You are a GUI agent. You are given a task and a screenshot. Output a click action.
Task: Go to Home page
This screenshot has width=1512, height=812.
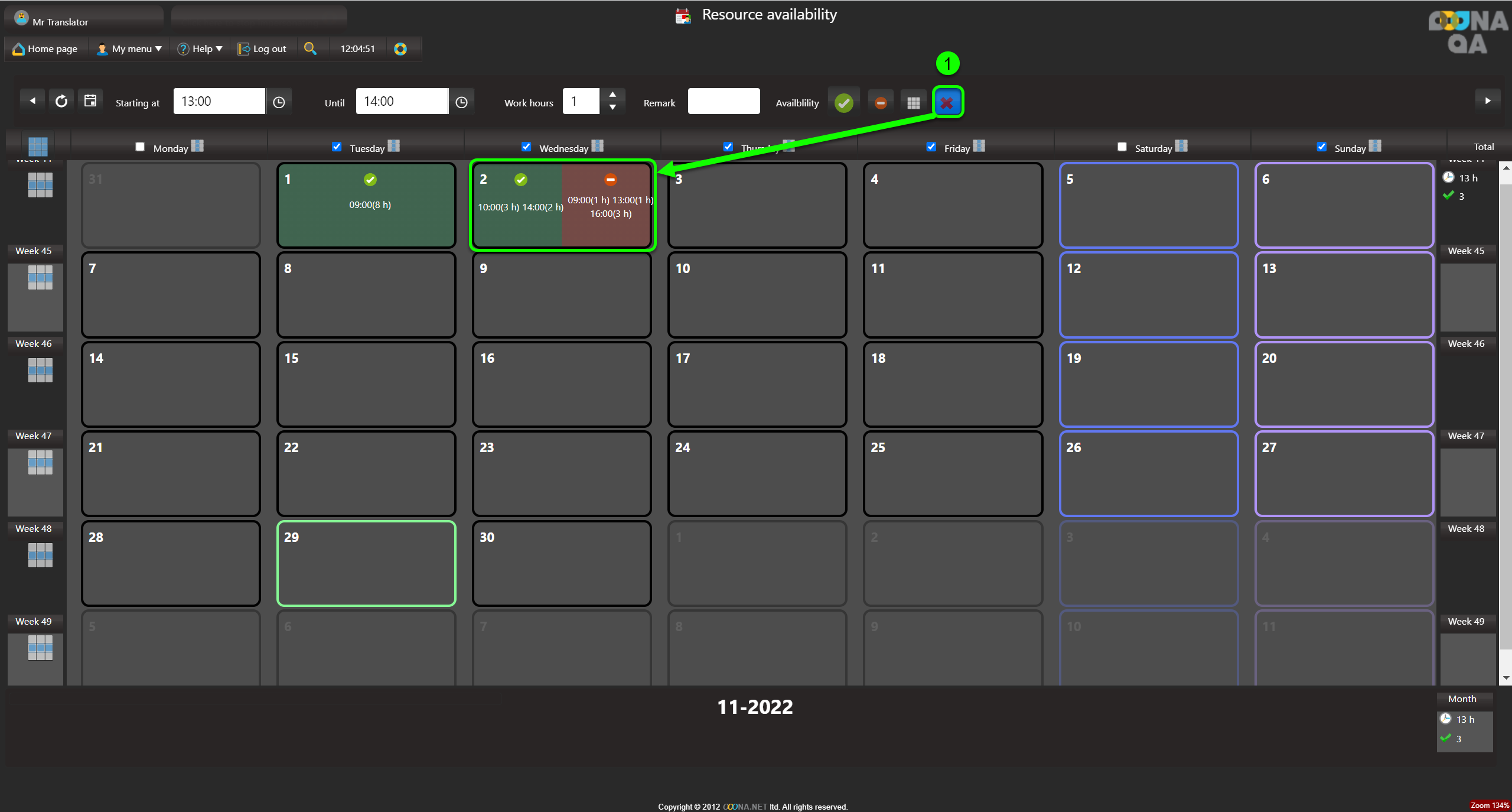[x=45, y=49]
